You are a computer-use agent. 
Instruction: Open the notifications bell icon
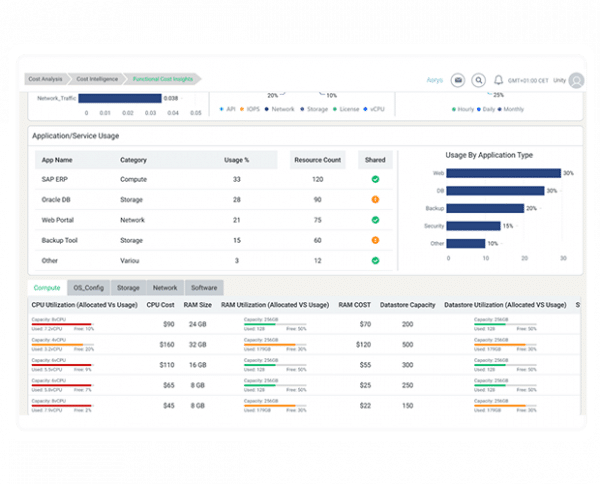(x=498, y=80)
